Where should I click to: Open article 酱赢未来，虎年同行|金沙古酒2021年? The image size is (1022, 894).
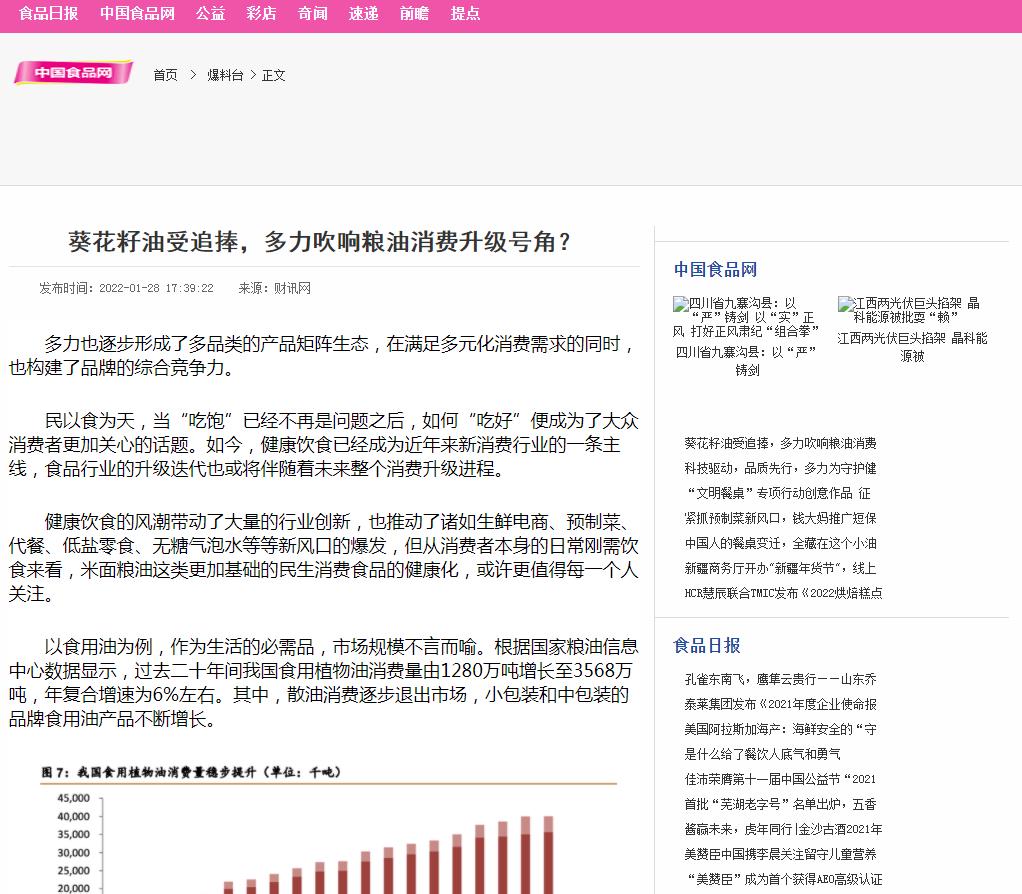pos(783,829)
